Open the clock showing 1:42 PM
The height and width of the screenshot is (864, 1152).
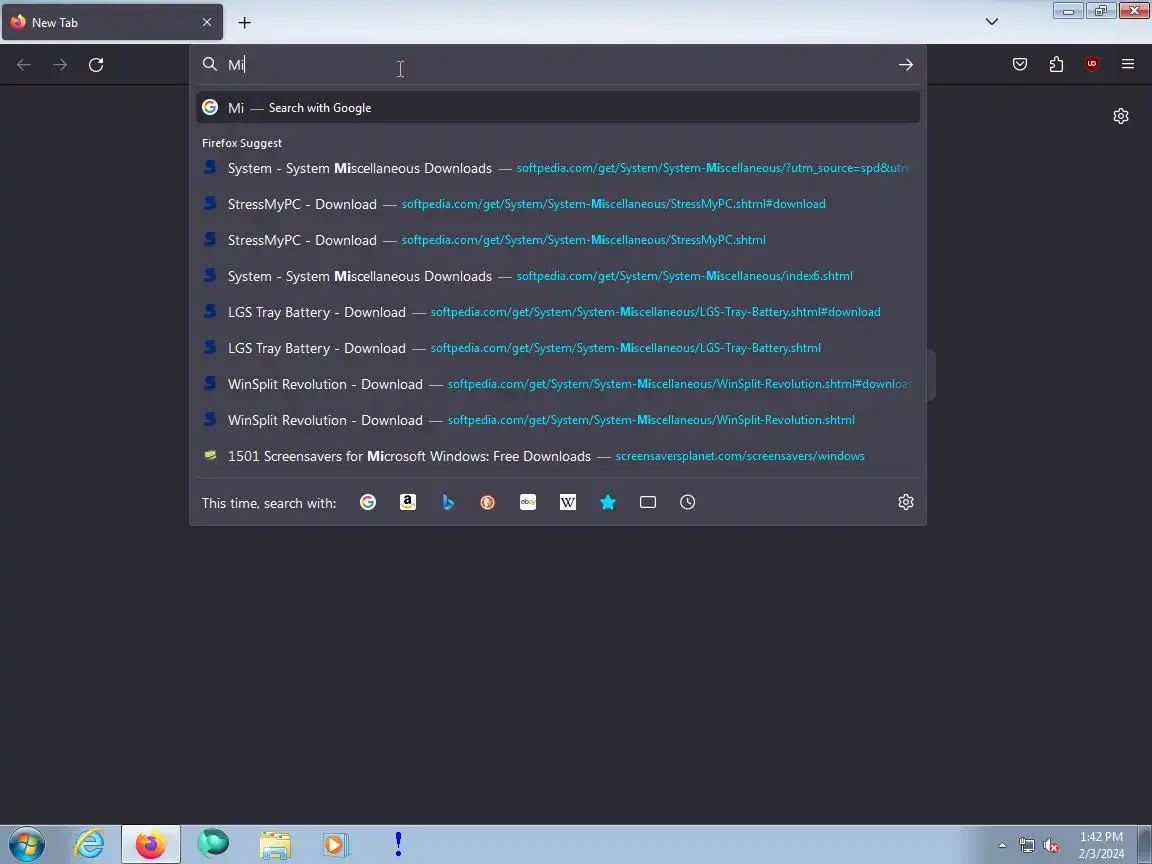pos(1101,845)
